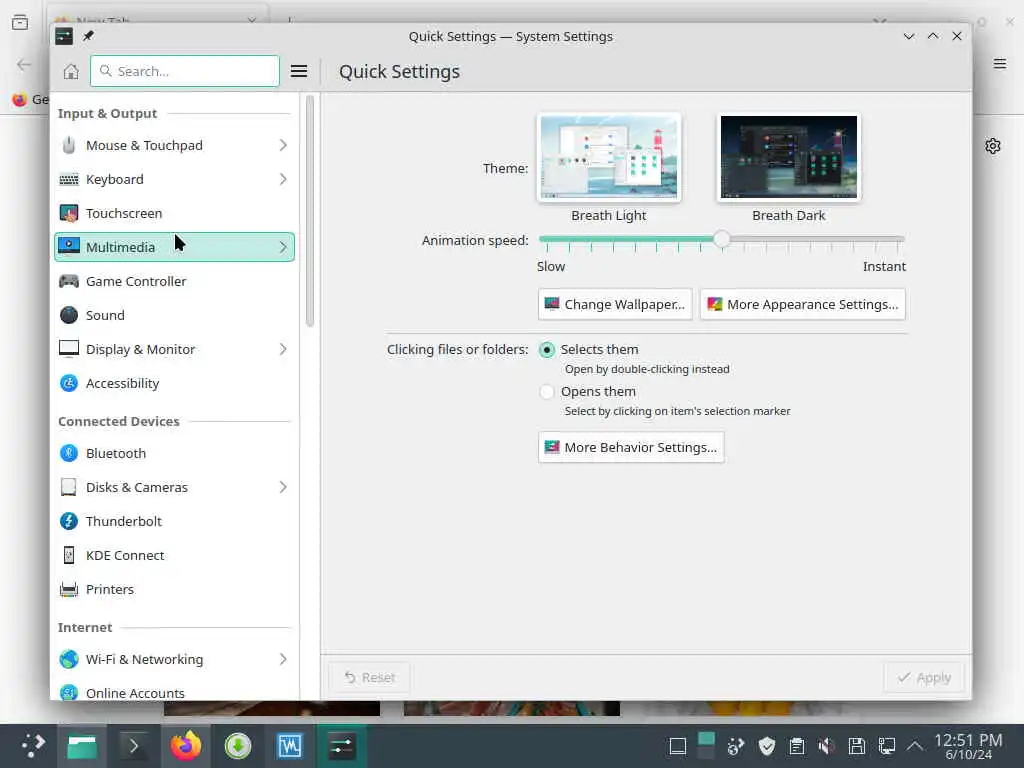Launch the terminal from taskbar

(133, 746)
